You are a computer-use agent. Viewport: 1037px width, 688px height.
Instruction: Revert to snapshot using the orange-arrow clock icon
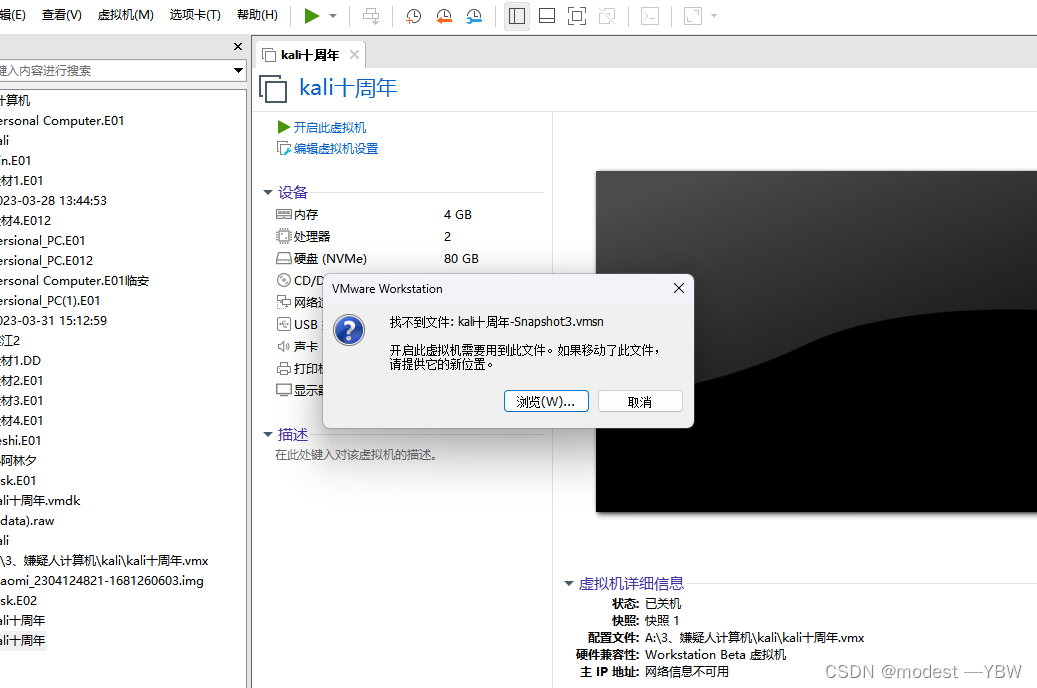click(x=444, y=16)
